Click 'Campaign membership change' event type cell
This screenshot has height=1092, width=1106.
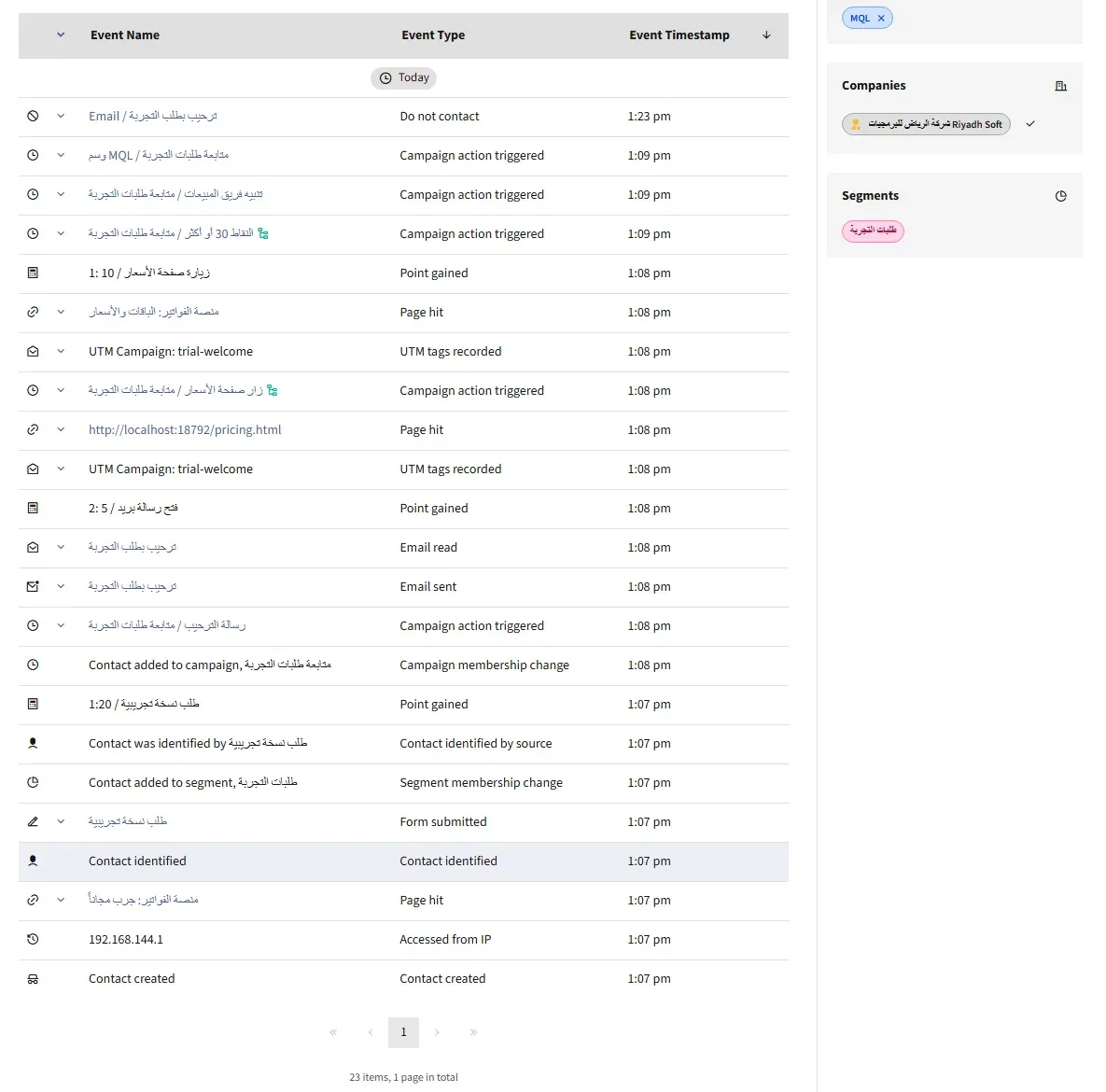click(483, 665)
